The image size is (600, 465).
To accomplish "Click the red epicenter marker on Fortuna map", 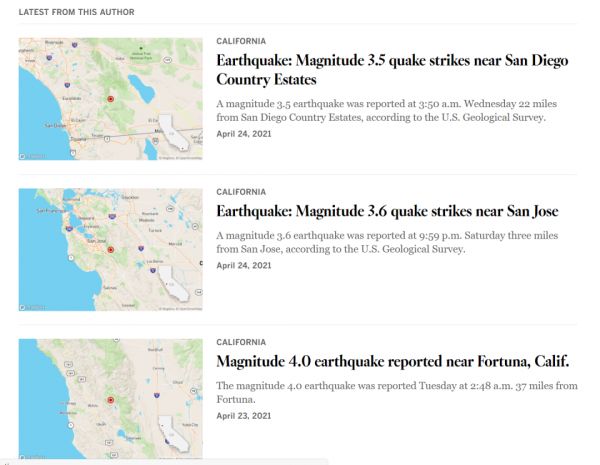I will click(x=111, y=399).
